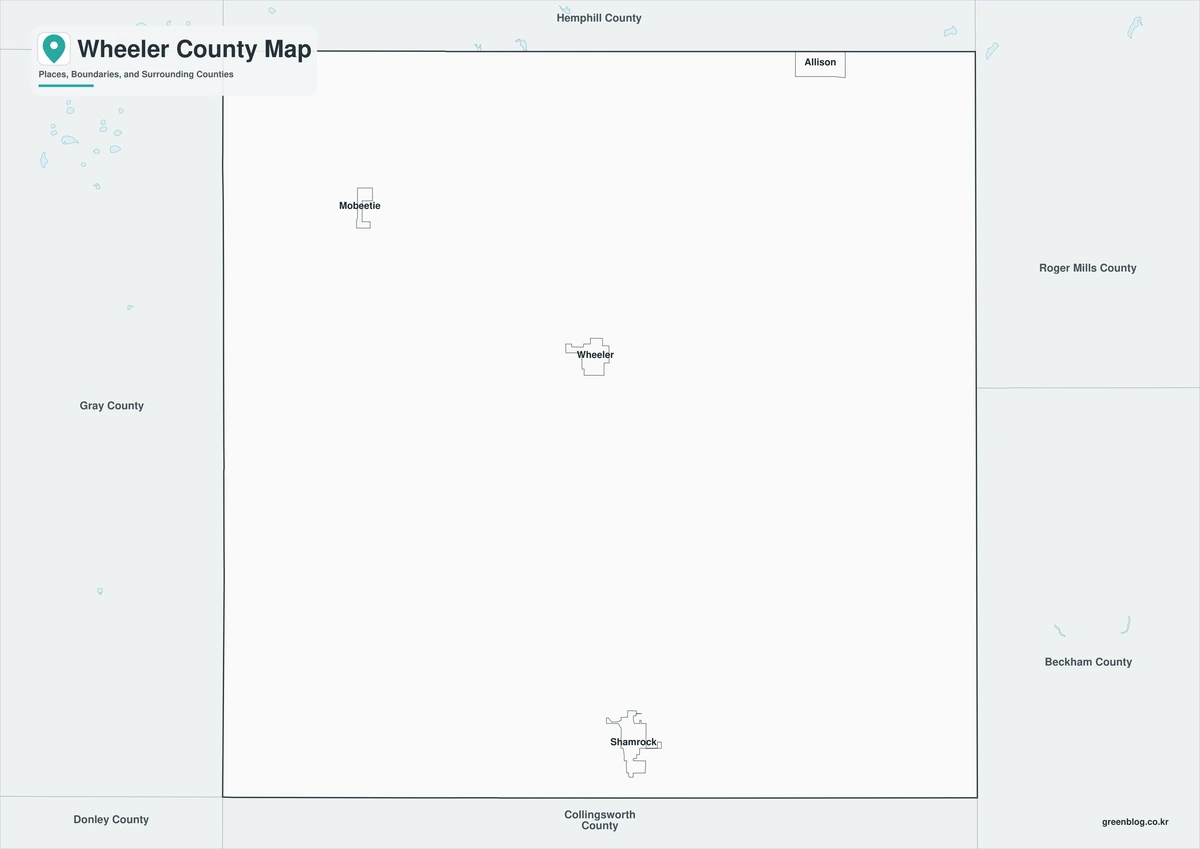Select the Donley County label
Image resolution: width=1200 pixels, height=849 pixels.
111,820
